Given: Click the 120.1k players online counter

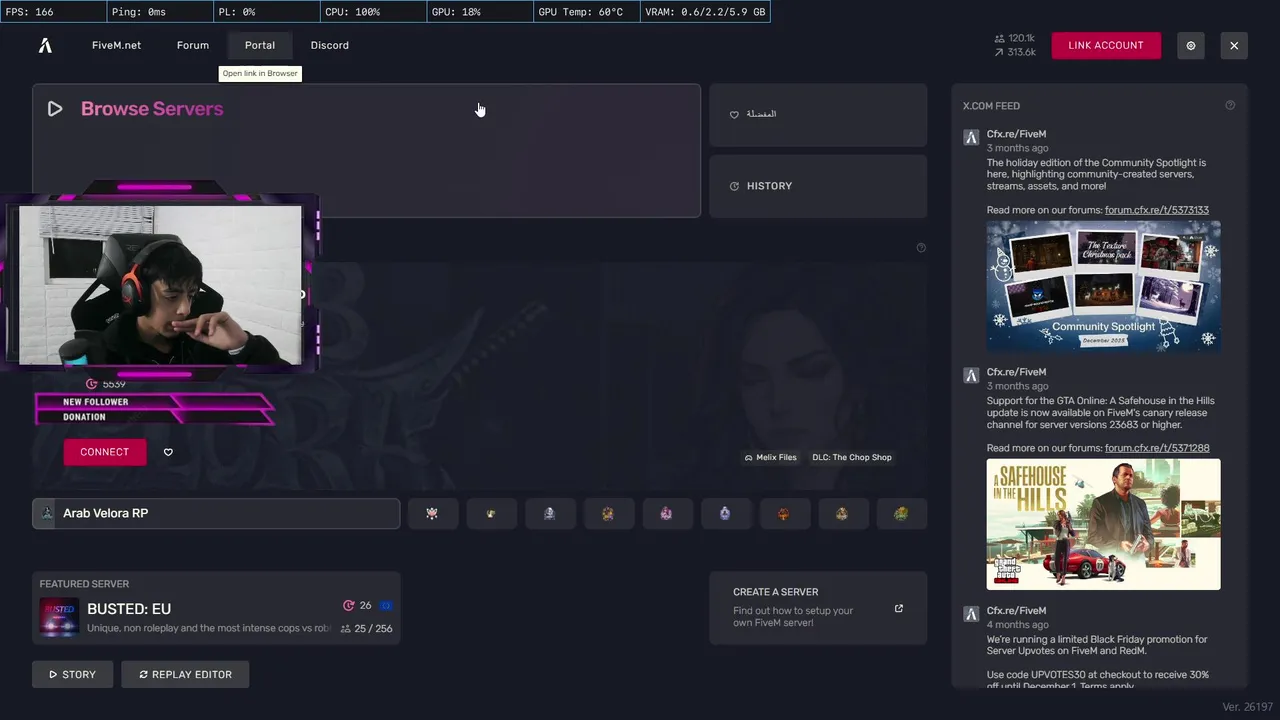Looking at the screenshot, I should (1015, 38).
